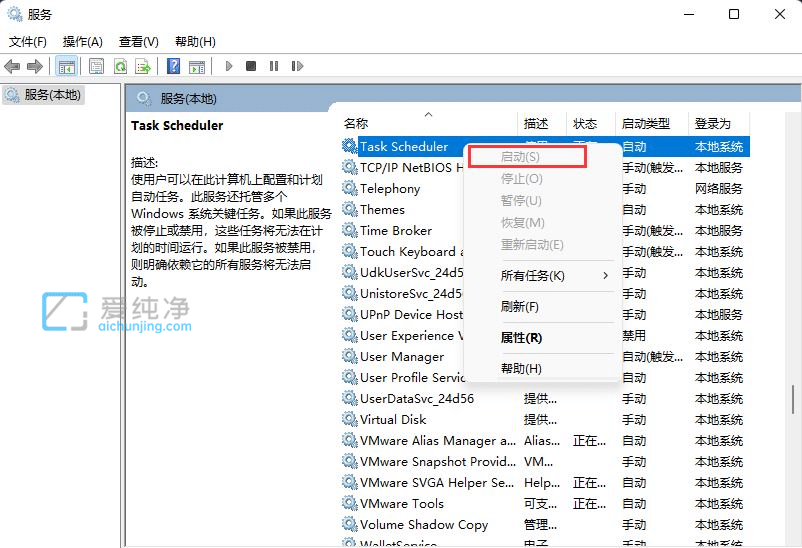Click the Back arrow toolbar icon

12,66
